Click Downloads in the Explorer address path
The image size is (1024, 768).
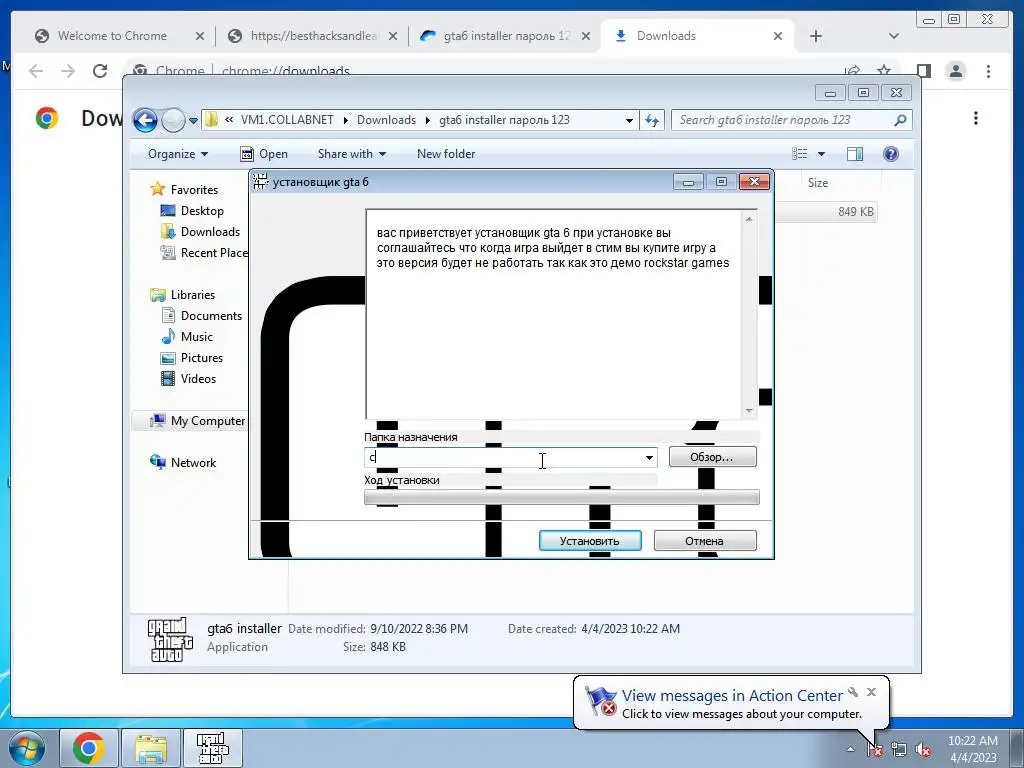click(386, 120)
